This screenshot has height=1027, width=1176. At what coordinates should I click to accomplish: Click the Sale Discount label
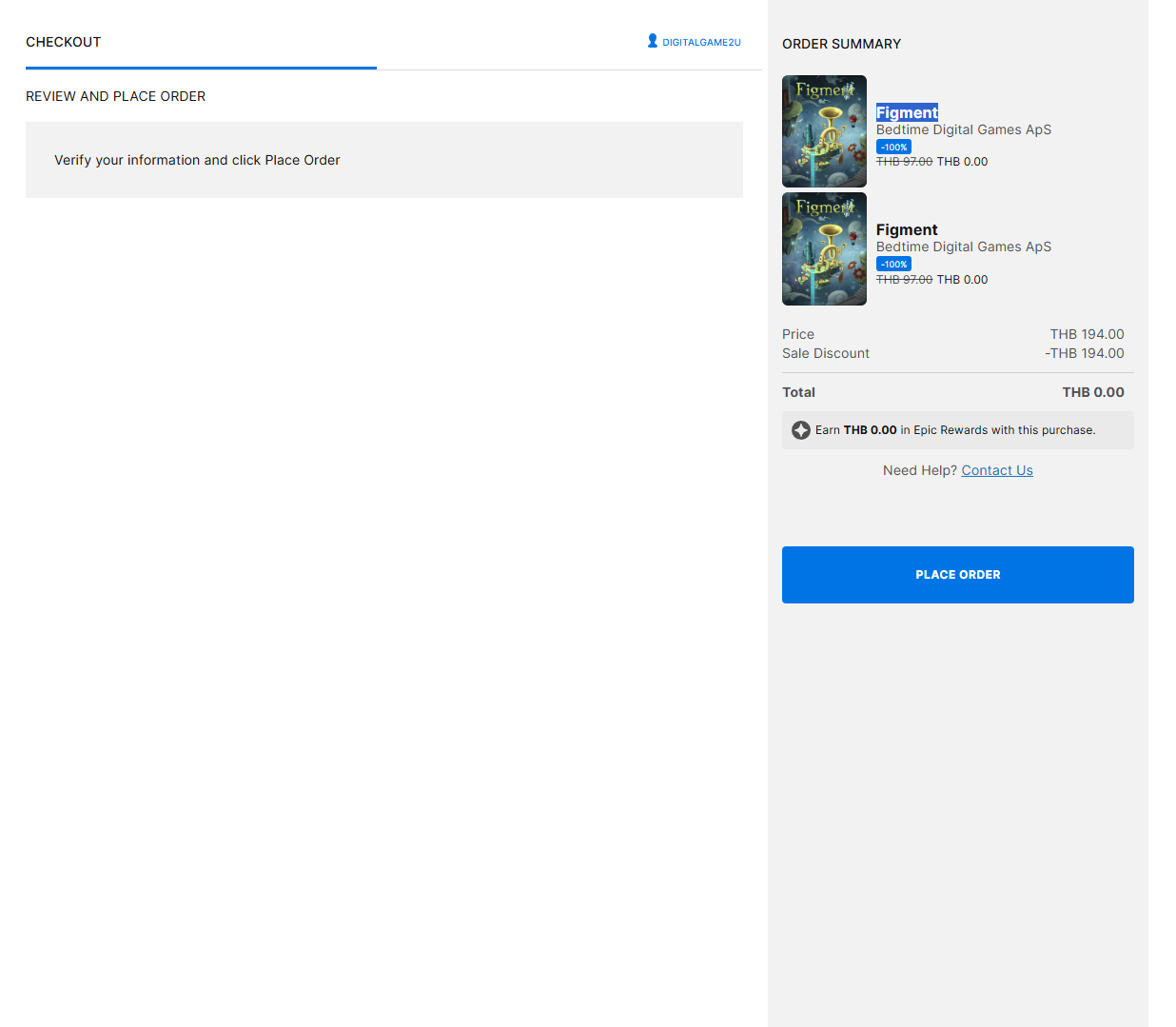pyautogui.click(x=826, y=353)
